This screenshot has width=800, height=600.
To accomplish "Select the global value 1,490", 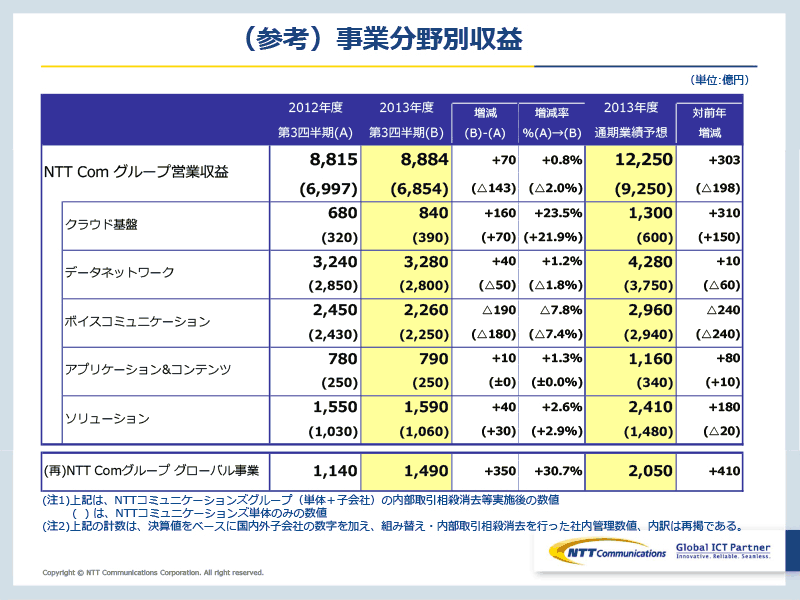I will [426, 471].
